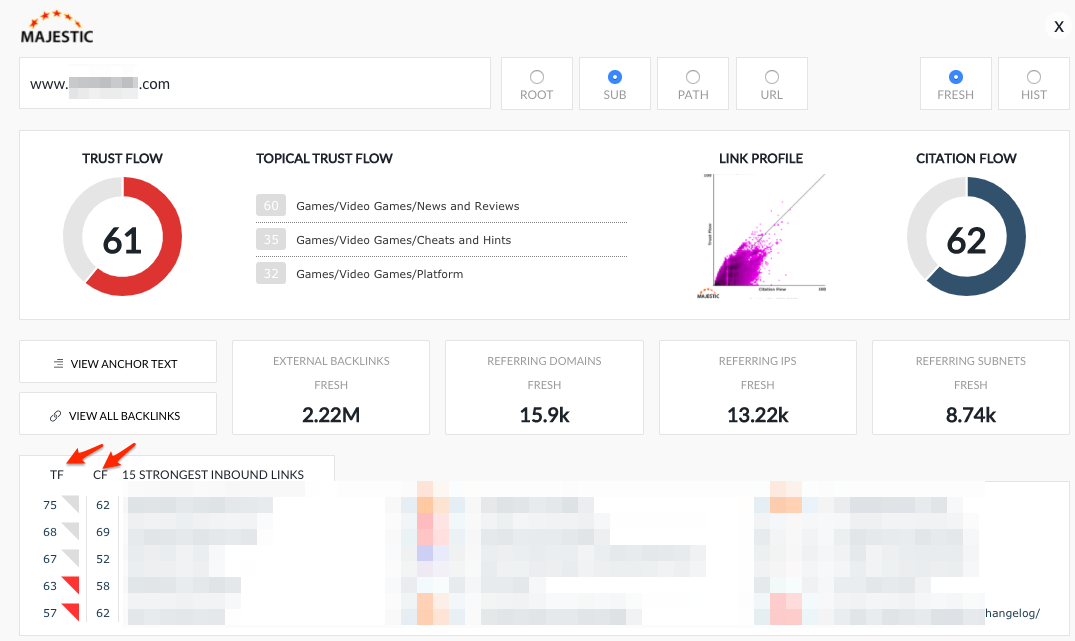Open Games/Video Games/News and Reviews topic
The width and height of the screenshot is (1075, 641).
point(407,206)
